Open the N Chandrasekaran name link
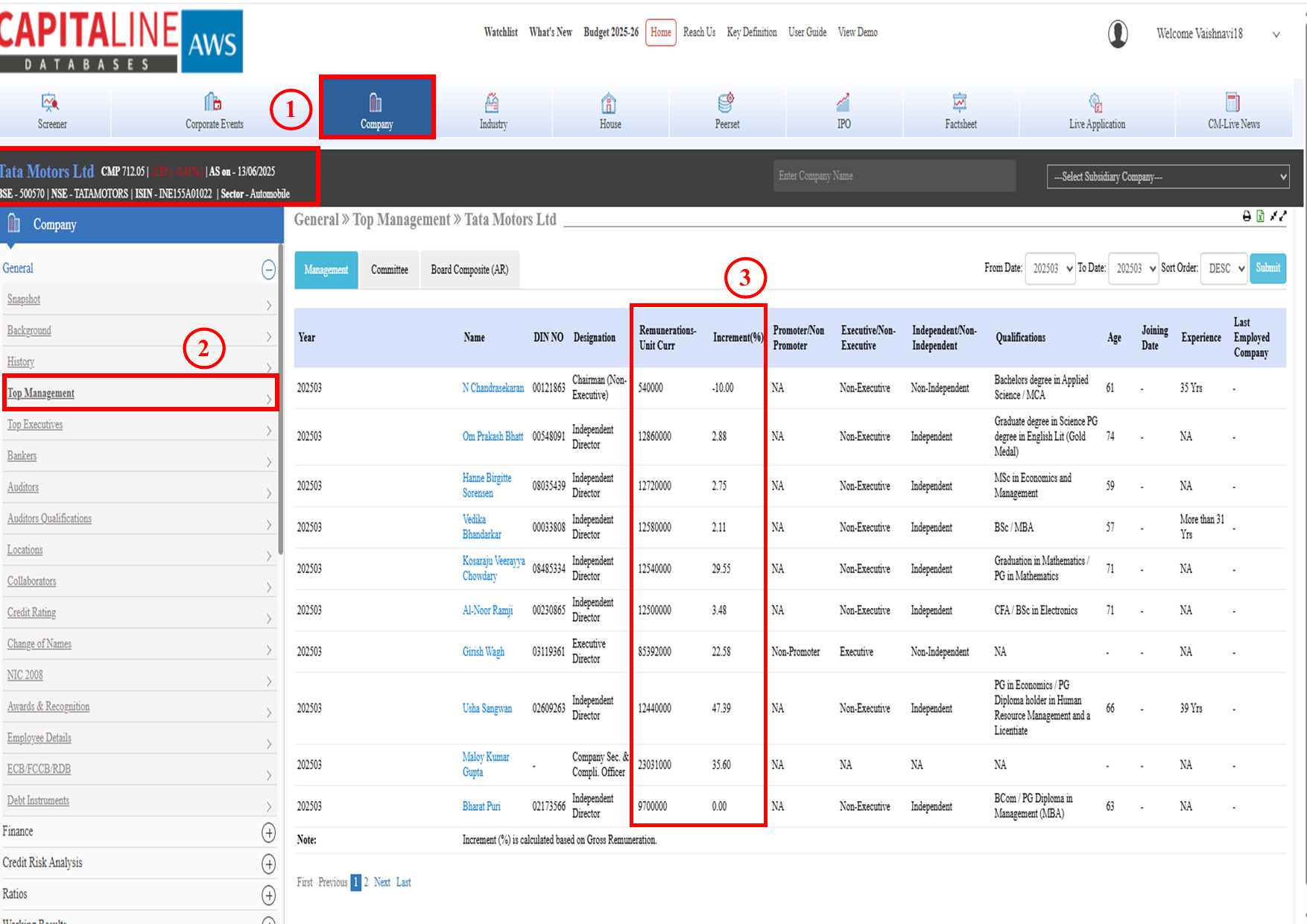1307x924 pixels. (493, 388)
